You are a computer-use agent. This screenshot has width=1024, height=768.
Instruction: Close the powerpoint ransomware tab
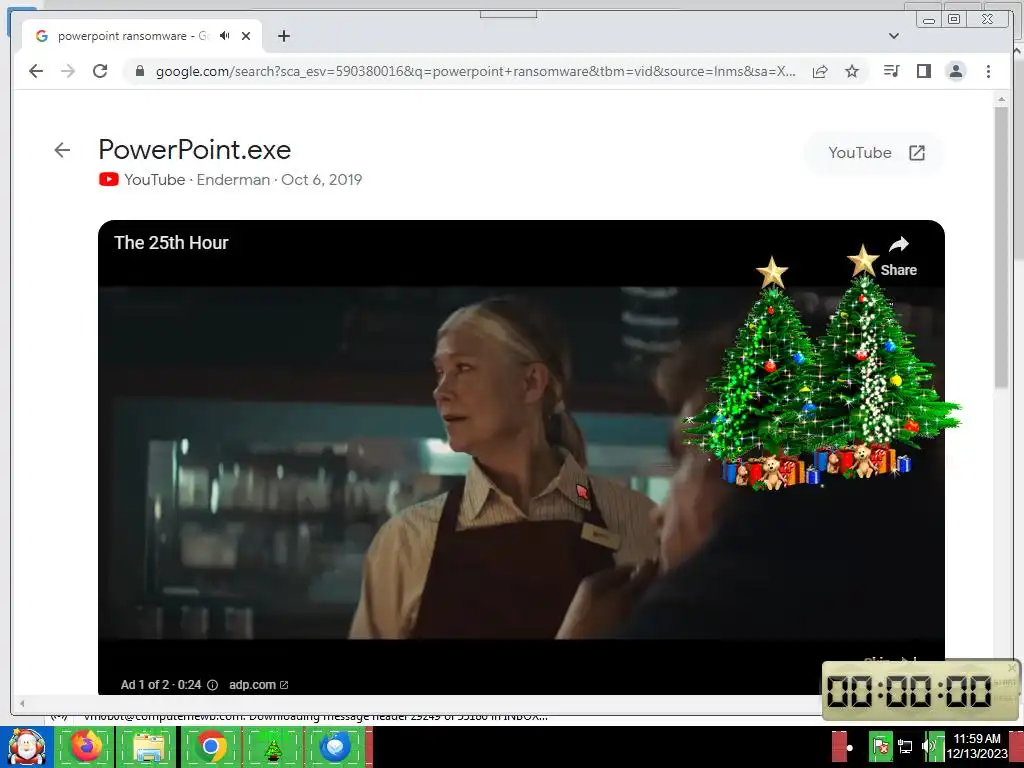(246, 36)
